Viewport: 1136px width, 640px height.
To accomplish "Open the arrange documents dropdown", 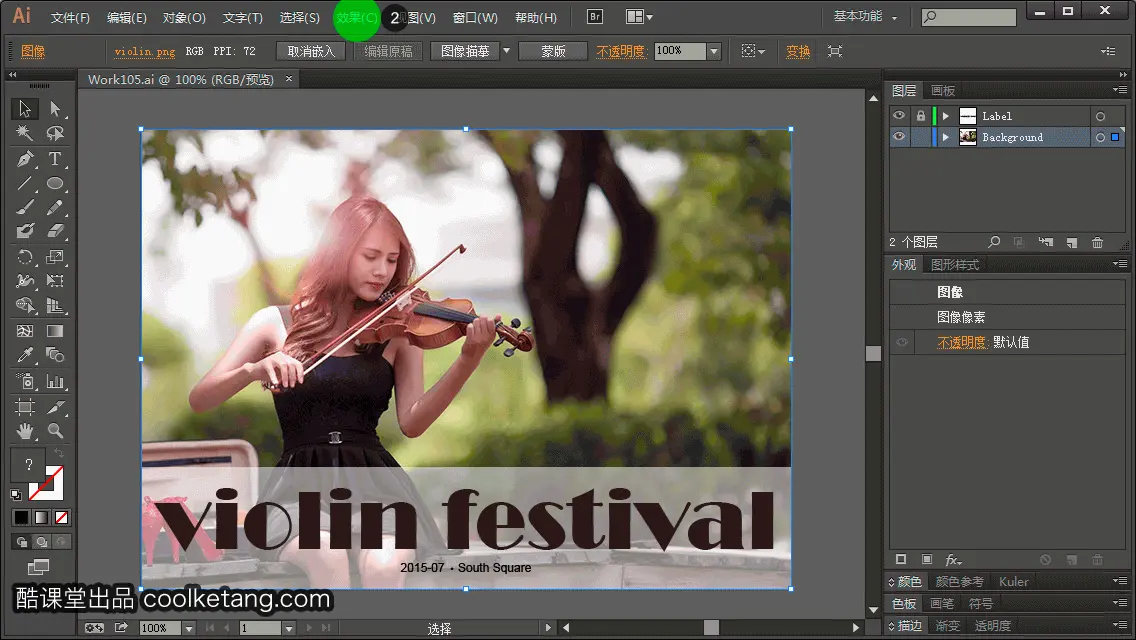I will pos(639,17).
